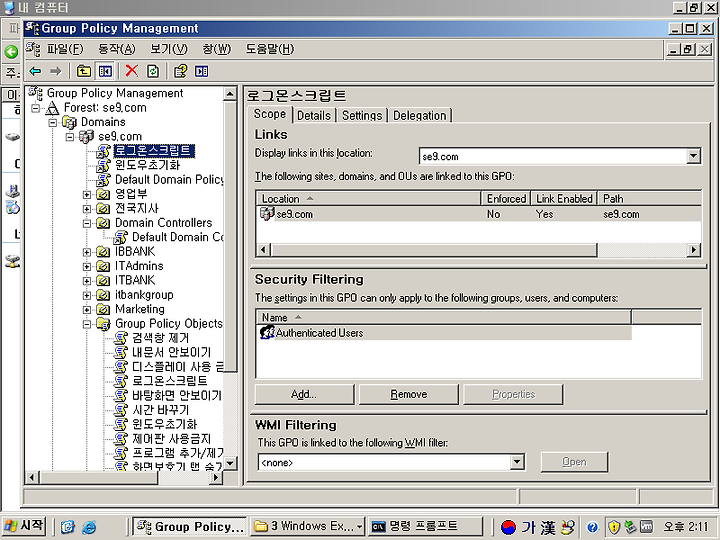Screen dimensions: 720x540
Task: Click the Link Enabled column header
Action: point(564,199)
